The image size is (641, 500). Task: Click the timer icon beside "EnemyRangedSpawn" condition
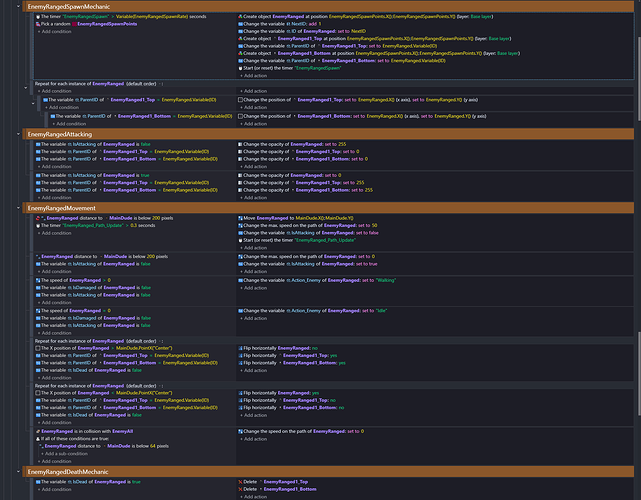[38, 17]
